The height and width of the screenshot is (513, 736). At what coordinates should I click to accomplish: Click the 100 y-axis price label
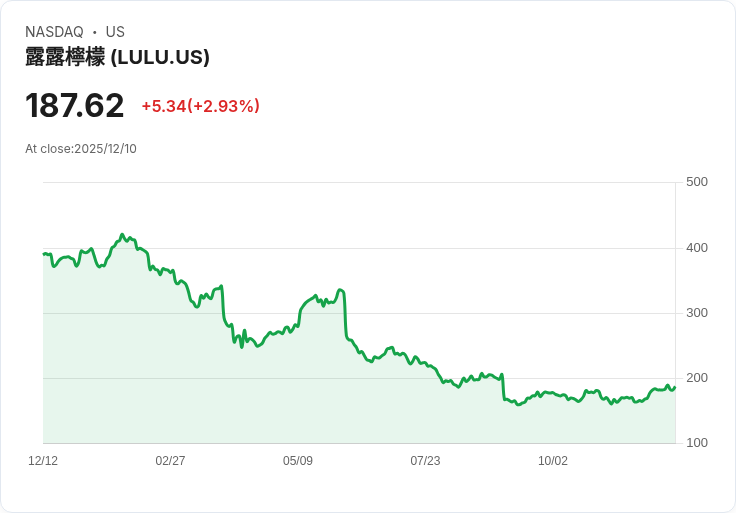pos(697,443)
